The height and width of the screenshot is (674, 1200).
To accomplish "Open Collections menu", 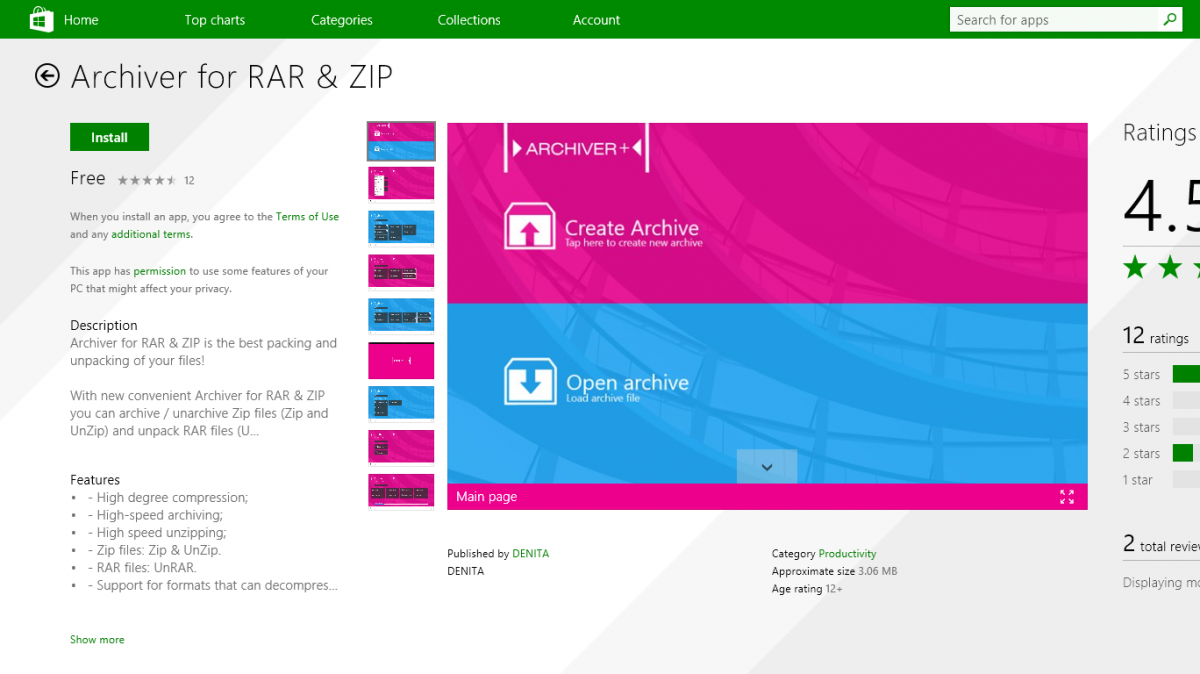I will (x=469, y=20).
